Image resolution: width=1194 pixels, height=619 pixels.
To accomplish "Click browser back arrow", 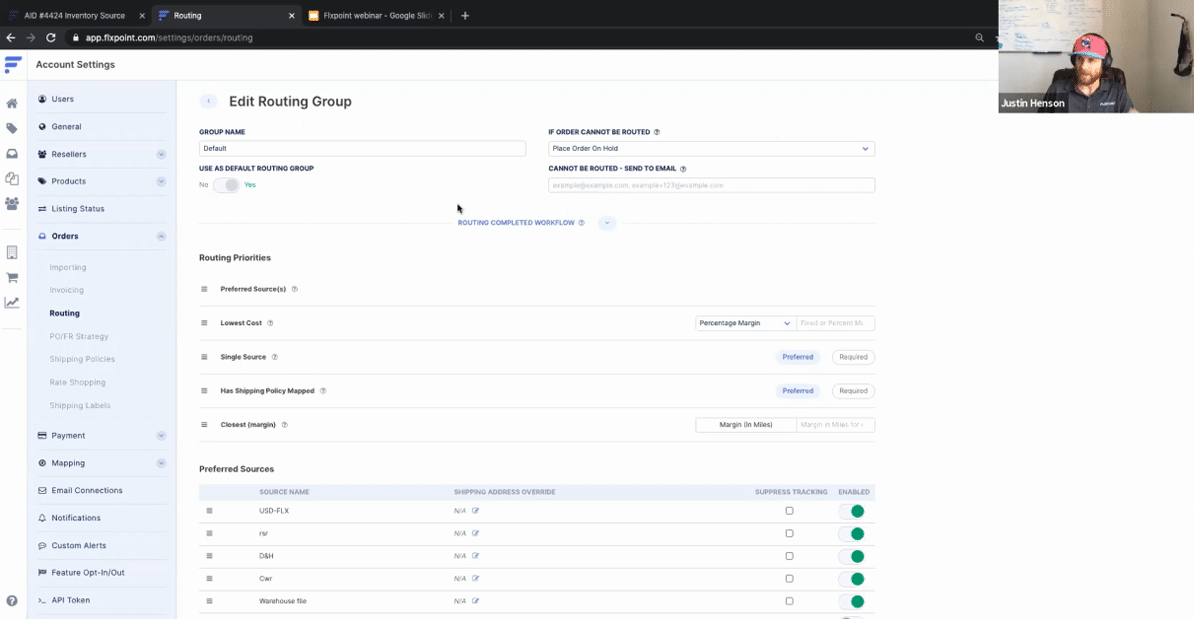I will coord(11,37).
